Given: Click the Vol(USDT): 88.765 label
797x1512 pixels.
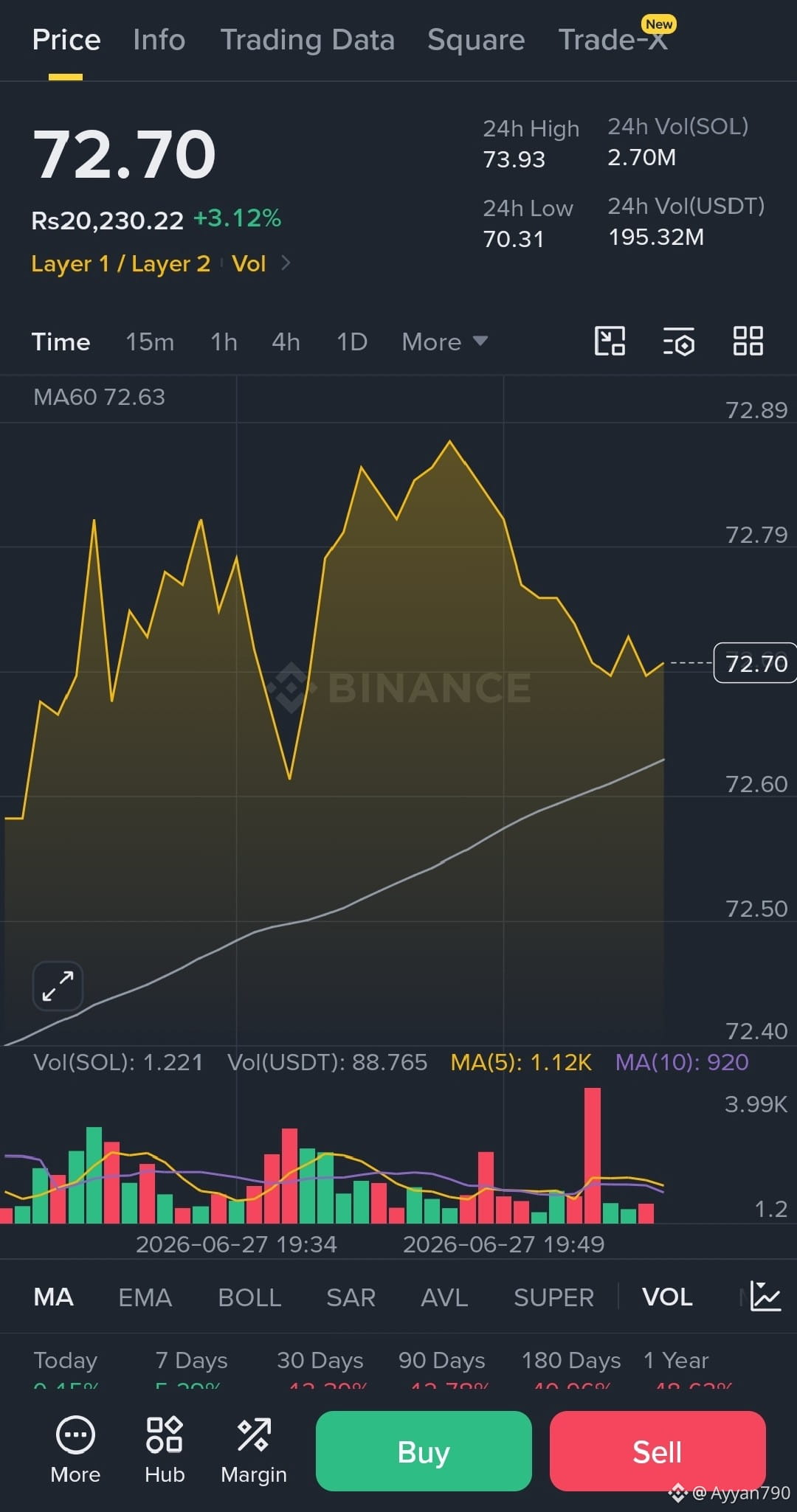Looking at the screenshot, I should pyautogui.click(x=328, y=1062).
